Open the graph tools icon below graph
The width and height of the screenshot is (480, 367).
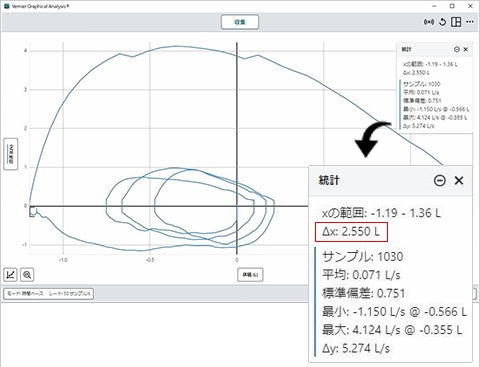click(10, 275)
